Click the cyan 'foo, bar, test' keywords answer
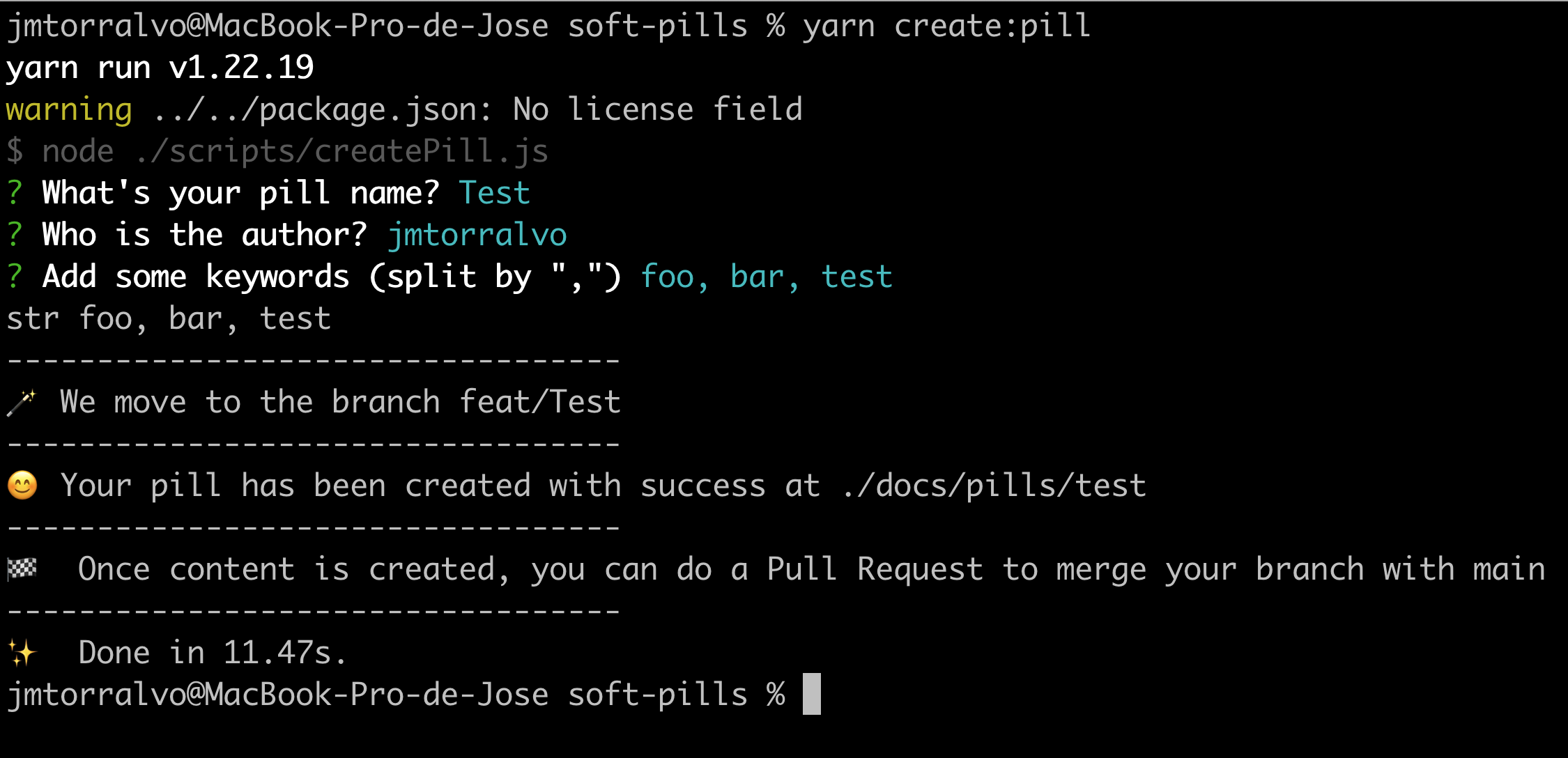This screenshot has height=758, width=1568. click(x=765, y=277)
